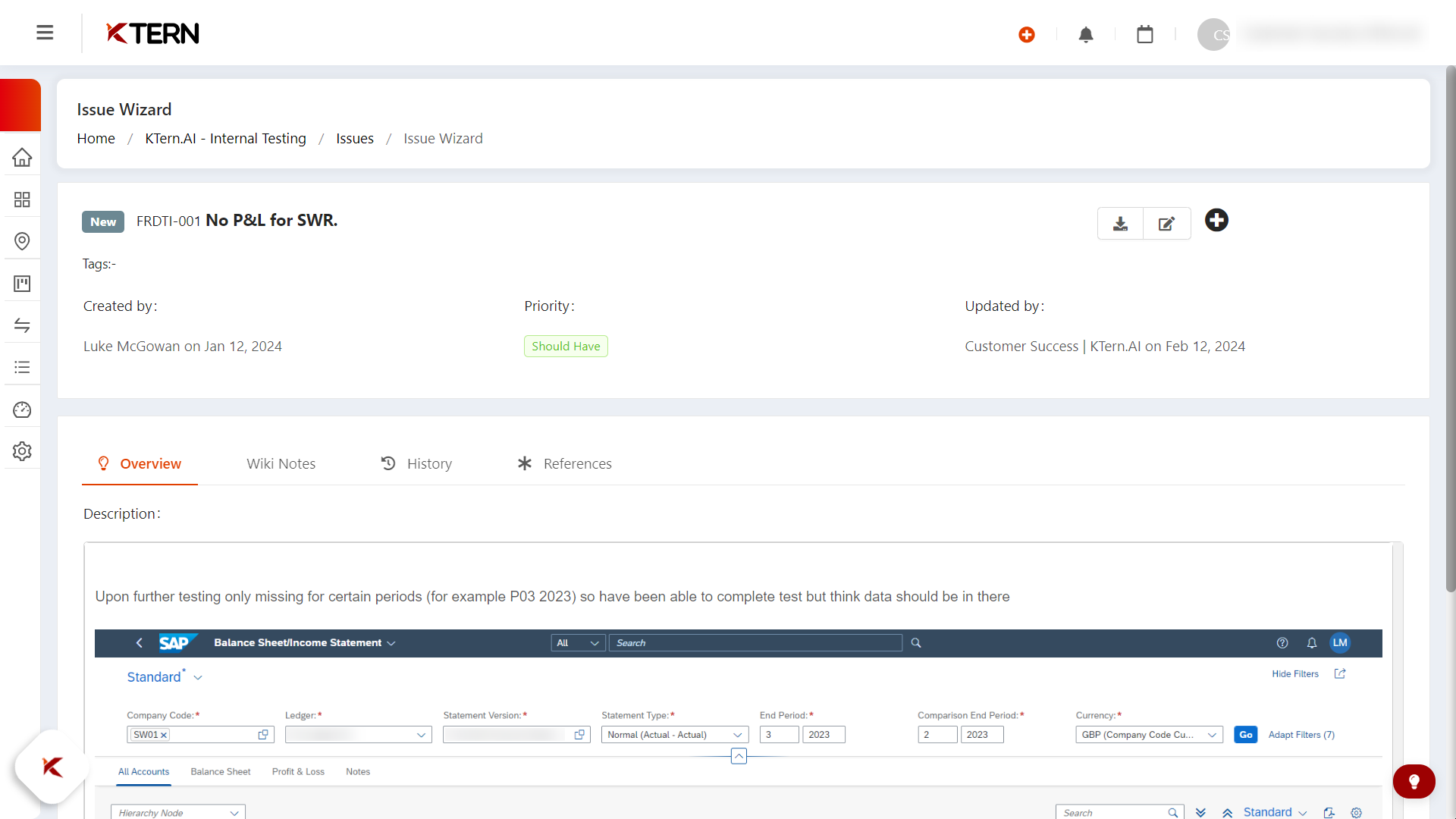Image resolution: width=1456 pixels, height=819 pixels.
Task: Open the History tab
Action: coord(416,463)
